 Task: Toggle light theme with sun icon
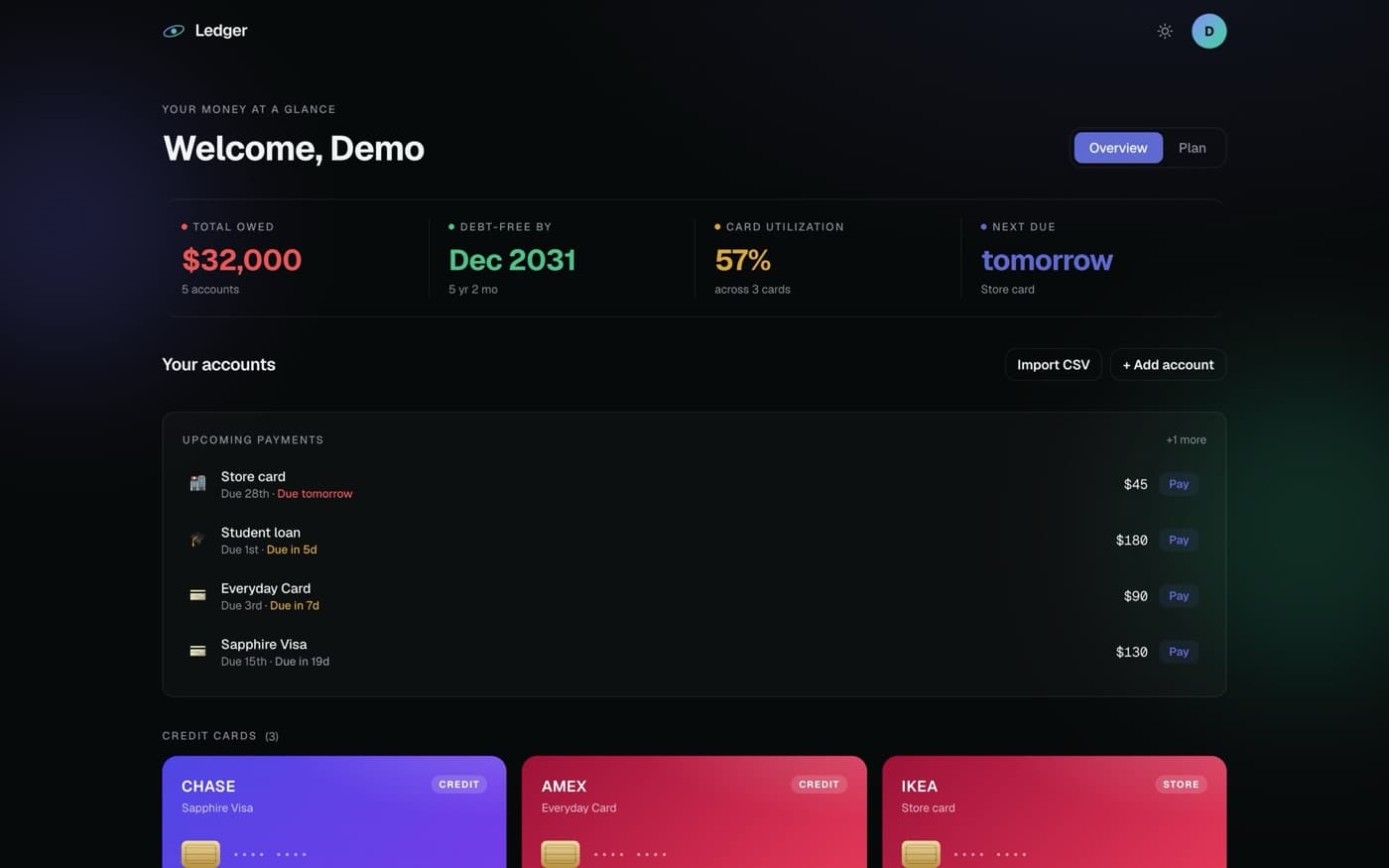(1165, 31)
